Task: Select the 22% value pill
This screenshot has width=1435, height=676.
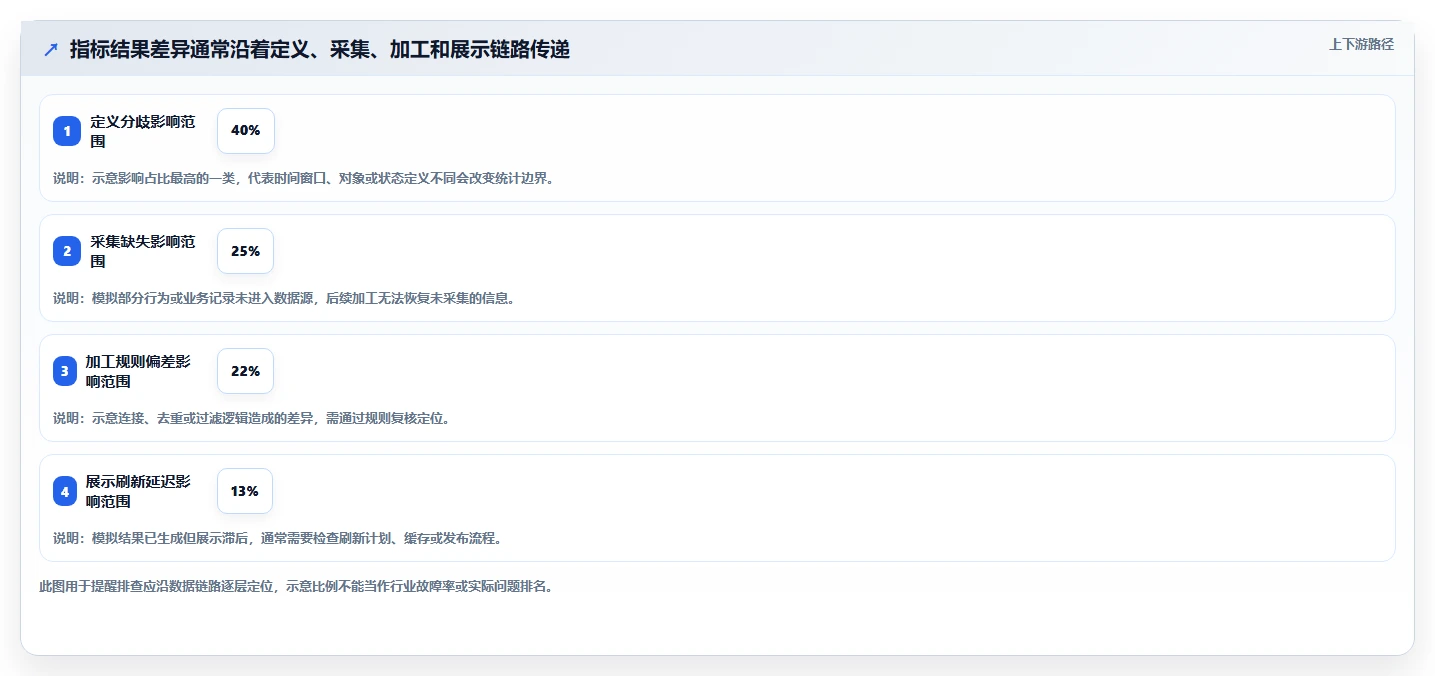Action: [245, 371]
